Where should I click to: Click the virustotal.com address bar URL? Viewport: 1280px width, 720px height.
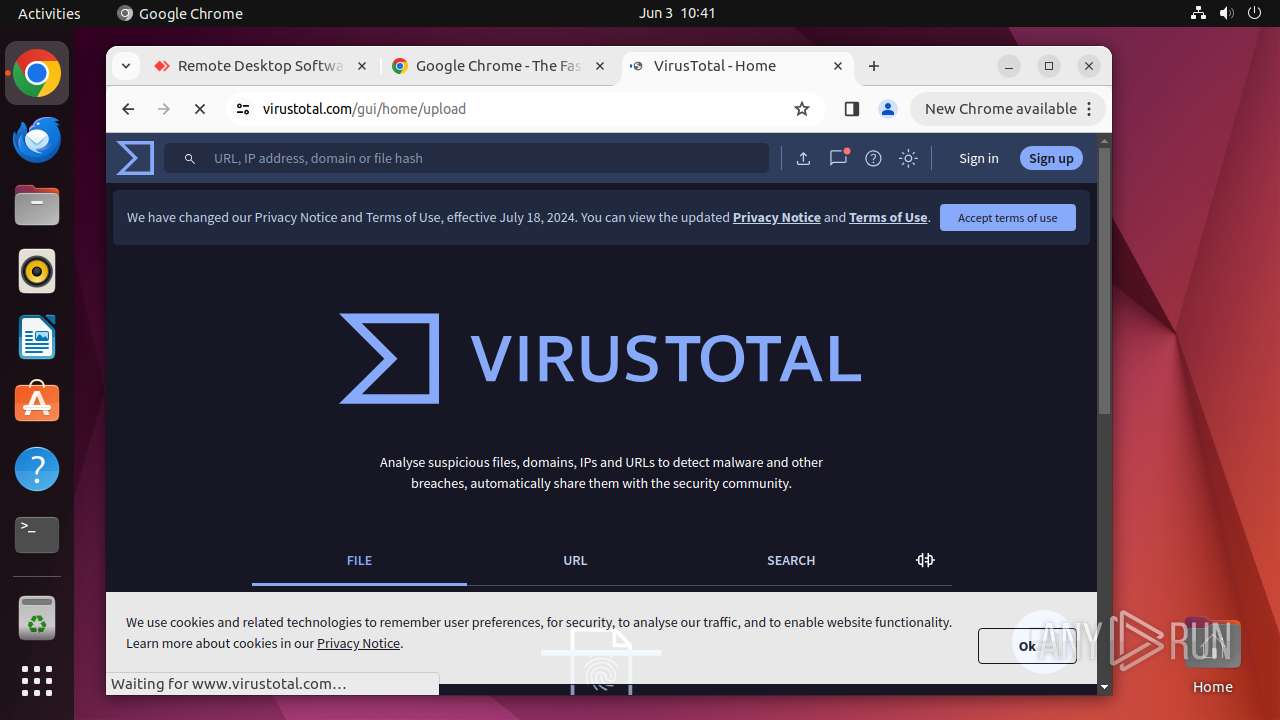pos(364,109)
